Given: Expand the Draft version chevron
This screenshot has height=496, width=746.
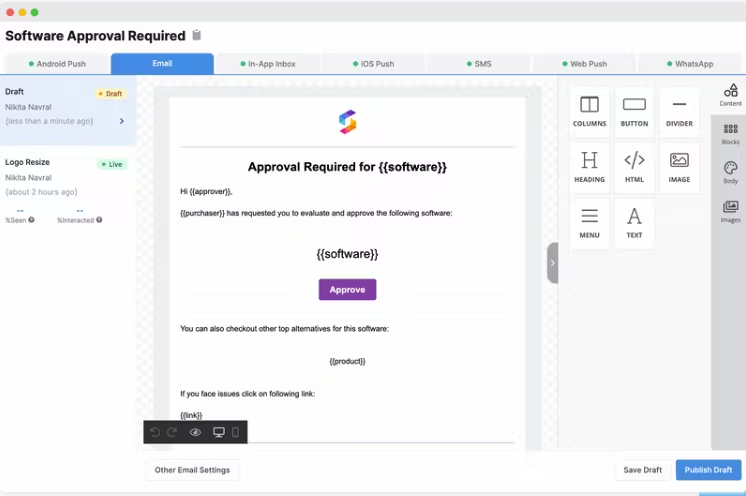Looking at the screenshot, I should pyautogui.click(x=122, y=121).
